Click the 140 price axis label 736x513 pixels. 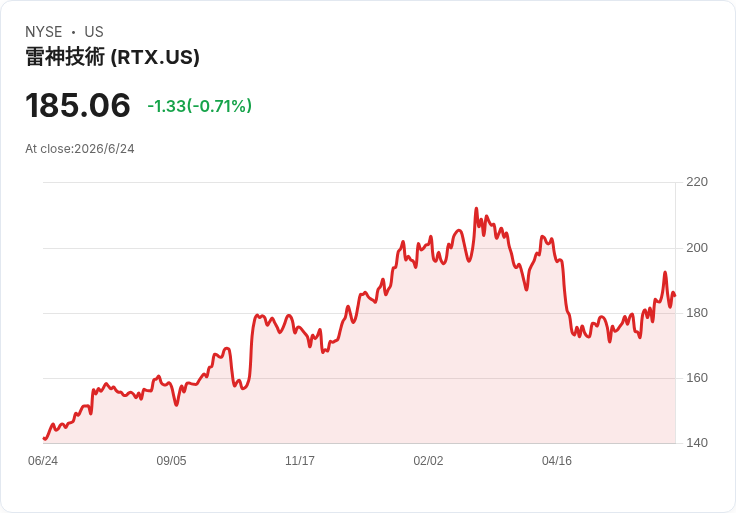(x=697, y=443)
